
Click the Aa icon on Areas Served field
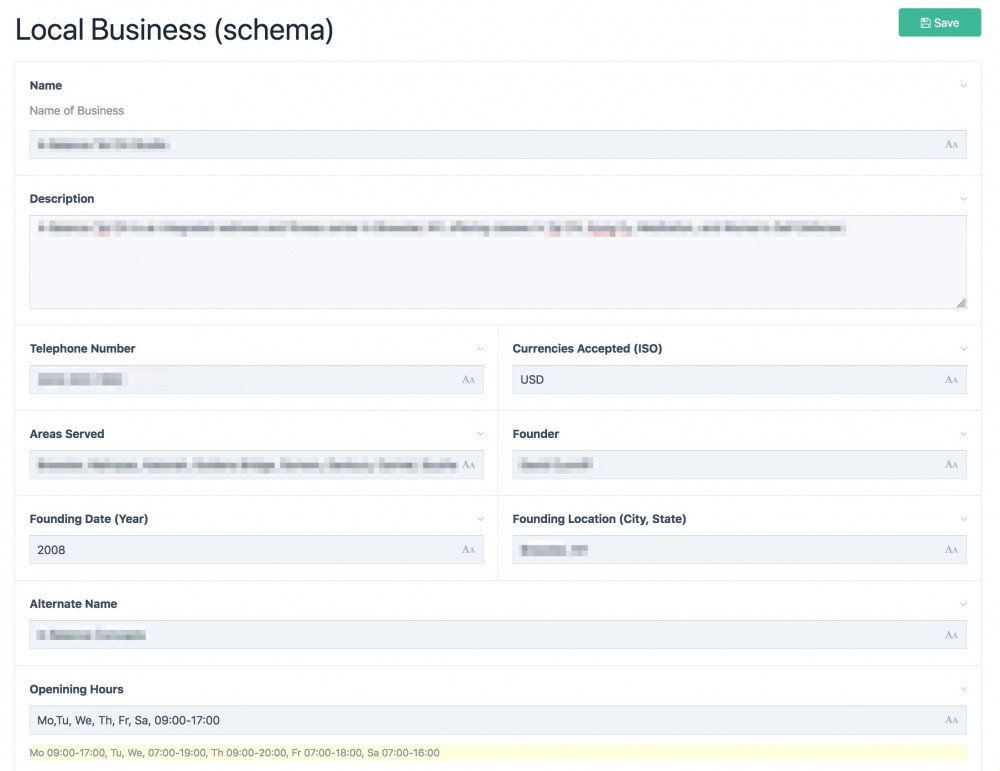click(469, 464)
